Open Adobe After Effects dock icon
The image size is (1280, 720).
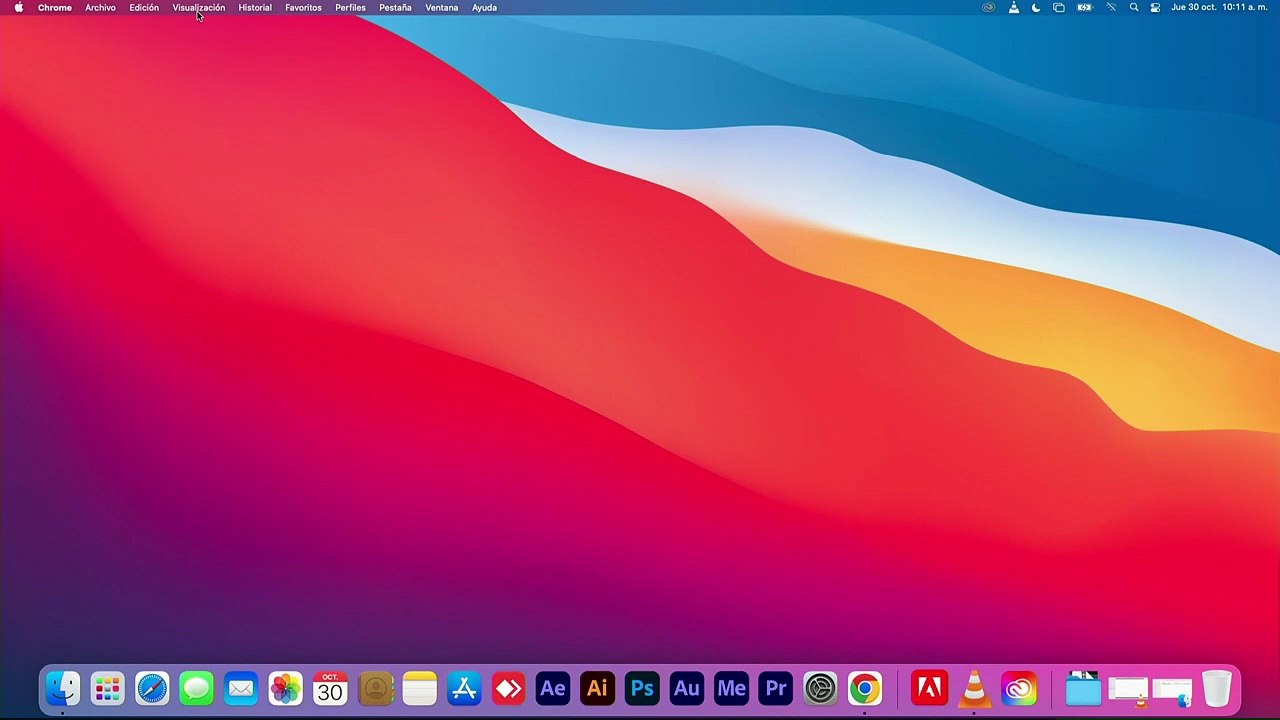553,688
